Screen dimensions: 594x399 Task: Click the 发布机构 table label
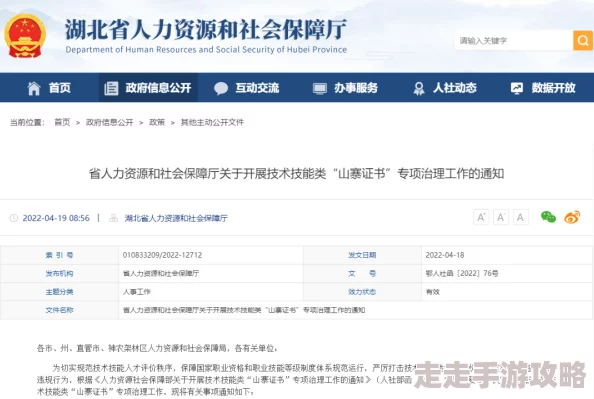tap(59, 273)
